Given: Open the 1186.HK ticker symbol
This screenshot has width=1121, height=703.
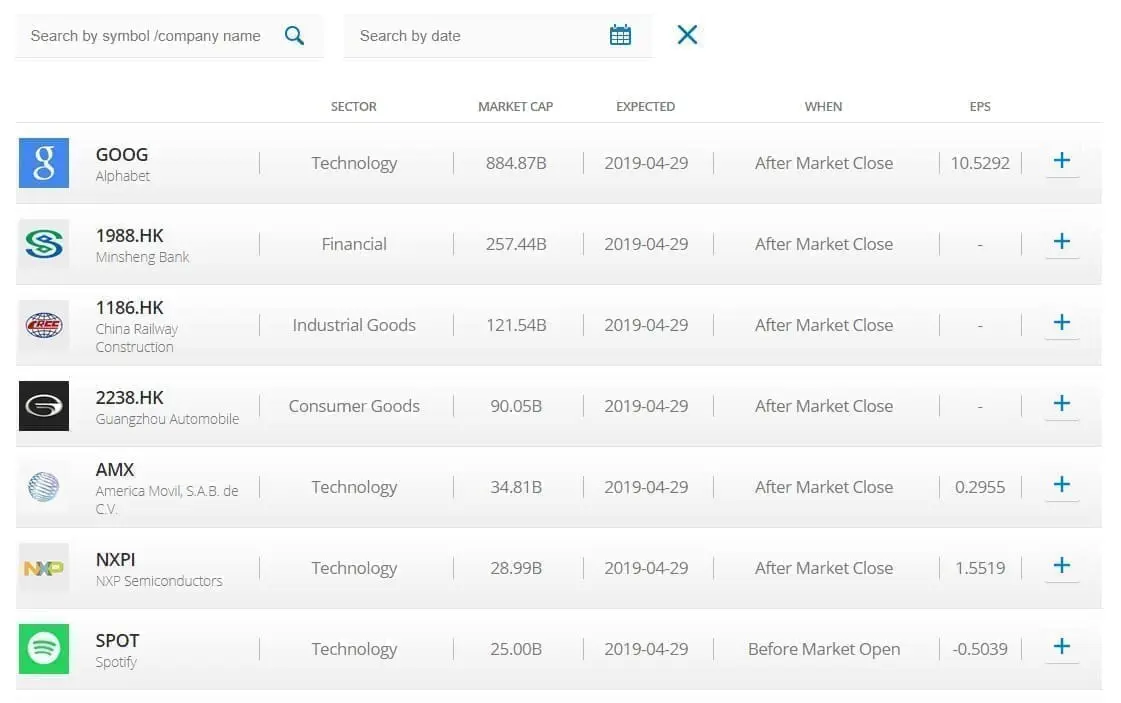Looking at the screenshot, I should coord(129,308).
